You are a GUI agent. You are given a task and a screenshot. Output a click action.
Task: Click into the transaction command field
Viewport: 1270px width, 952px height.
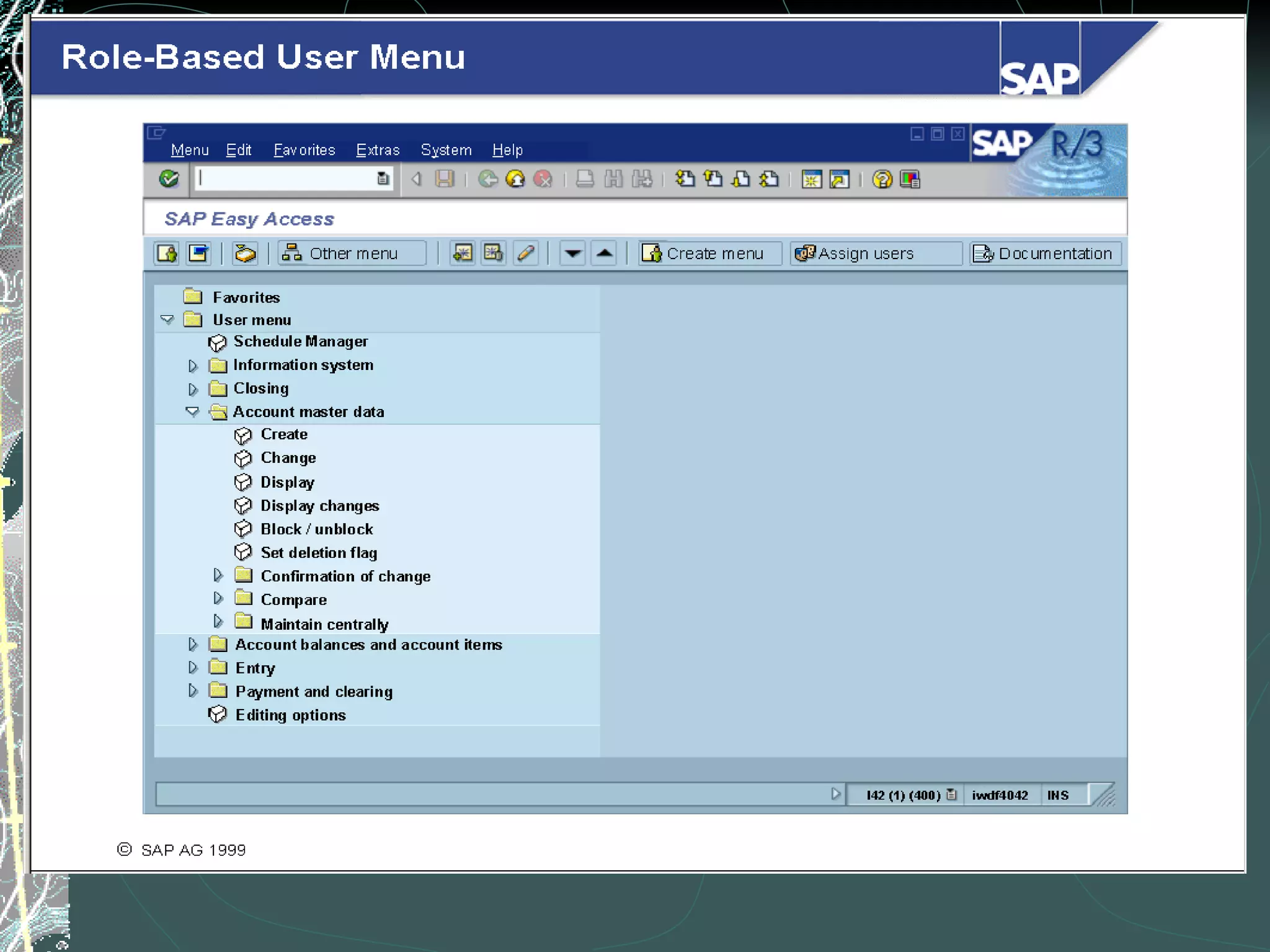pyautogui.click(x=285, y=179)
